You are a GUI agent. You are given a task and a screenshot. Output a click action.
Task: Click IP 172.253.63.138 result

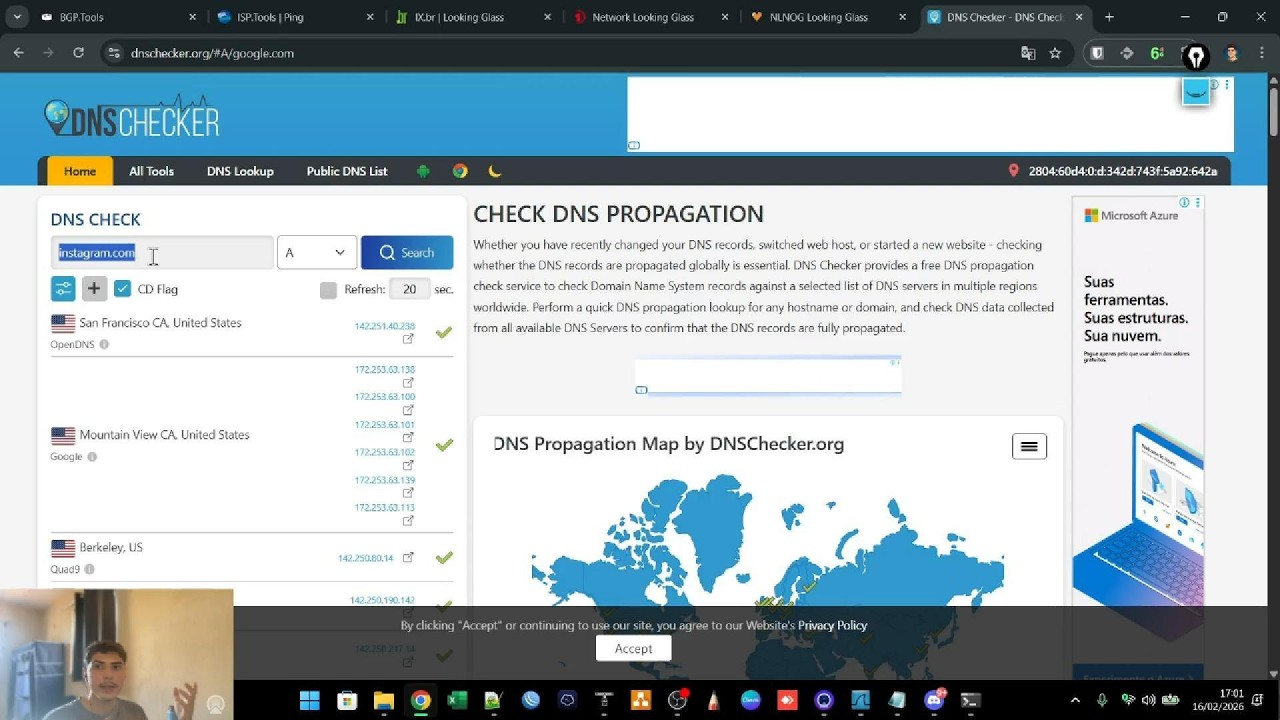(x=384, y=369)
